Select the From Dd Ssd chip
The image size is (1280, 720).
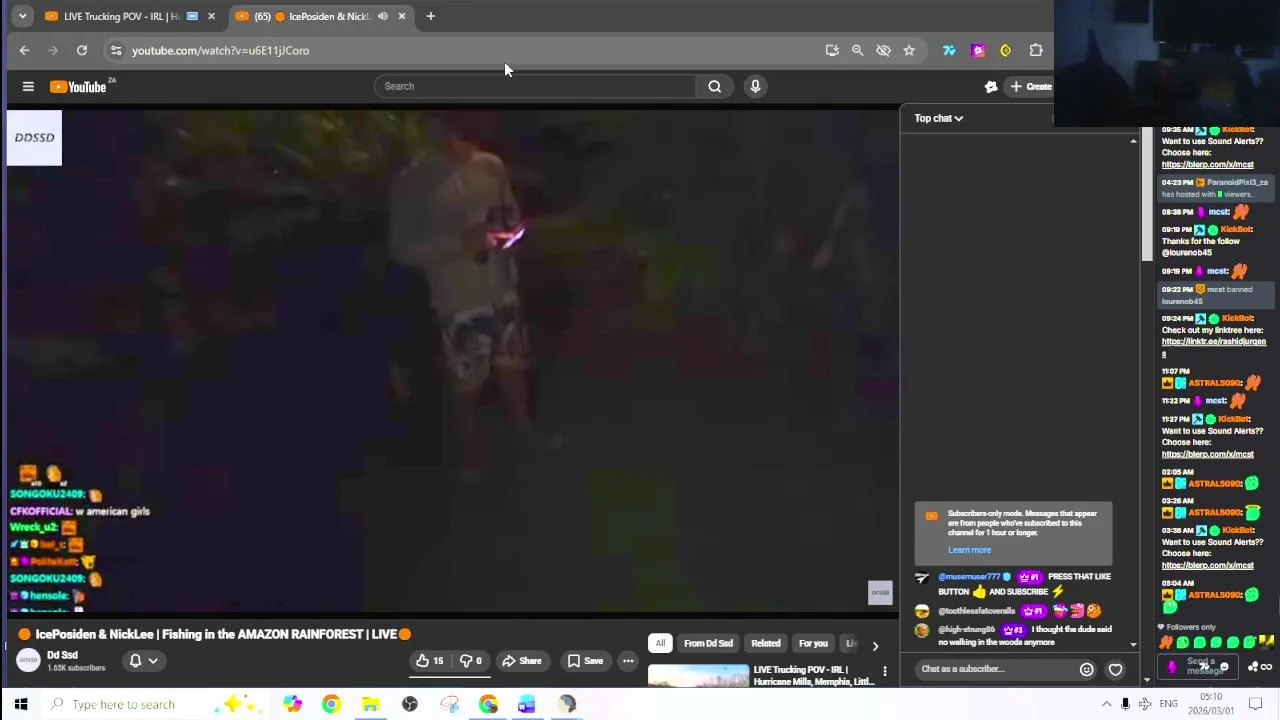point(708,643)
